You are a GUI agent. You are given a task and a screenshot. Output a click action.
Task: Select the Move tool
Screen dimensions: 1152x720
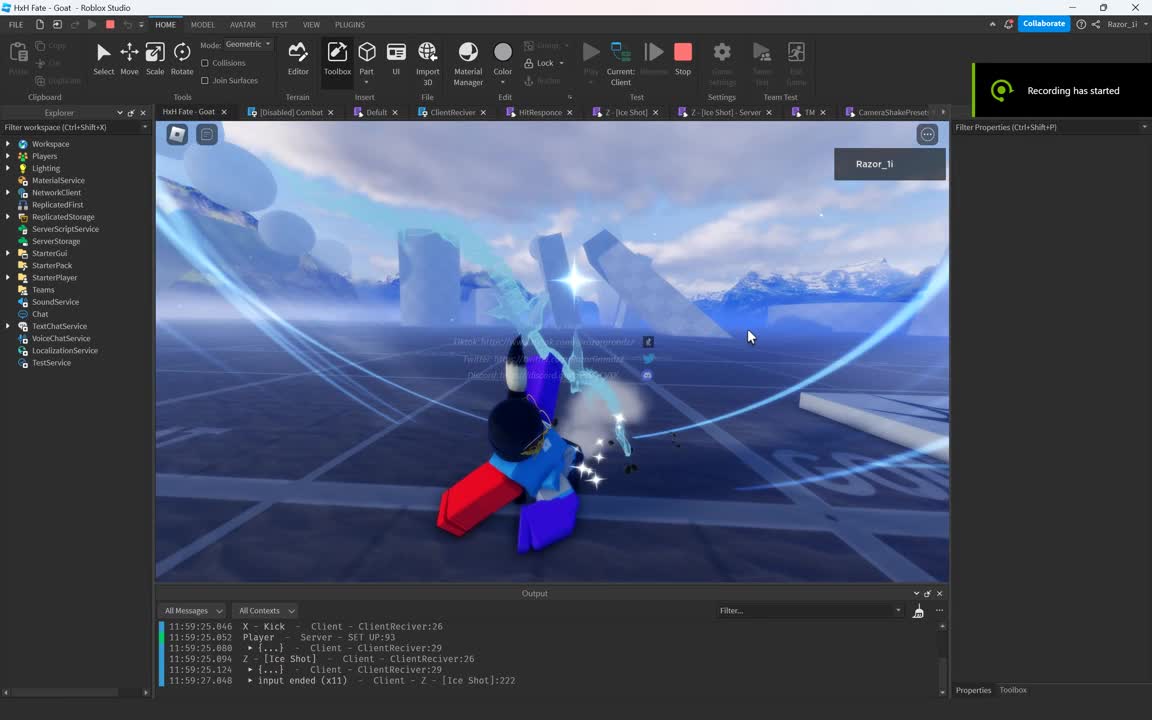coord(129,59)
